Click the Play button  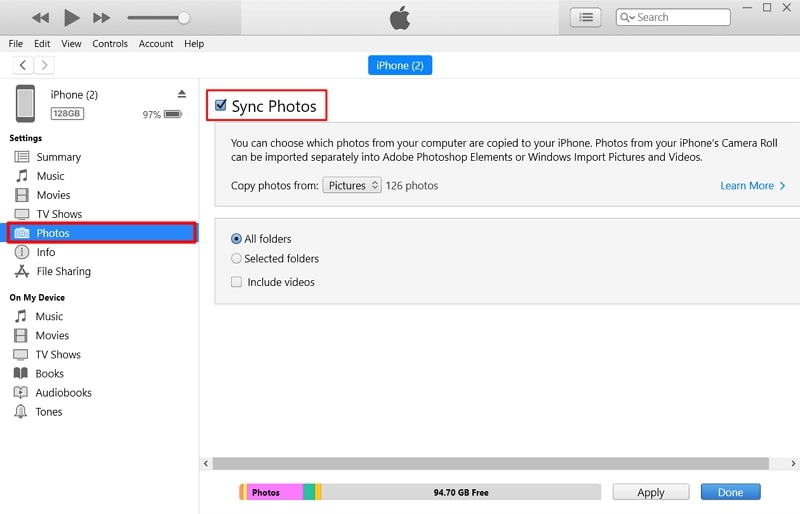(x=71, y=17)
